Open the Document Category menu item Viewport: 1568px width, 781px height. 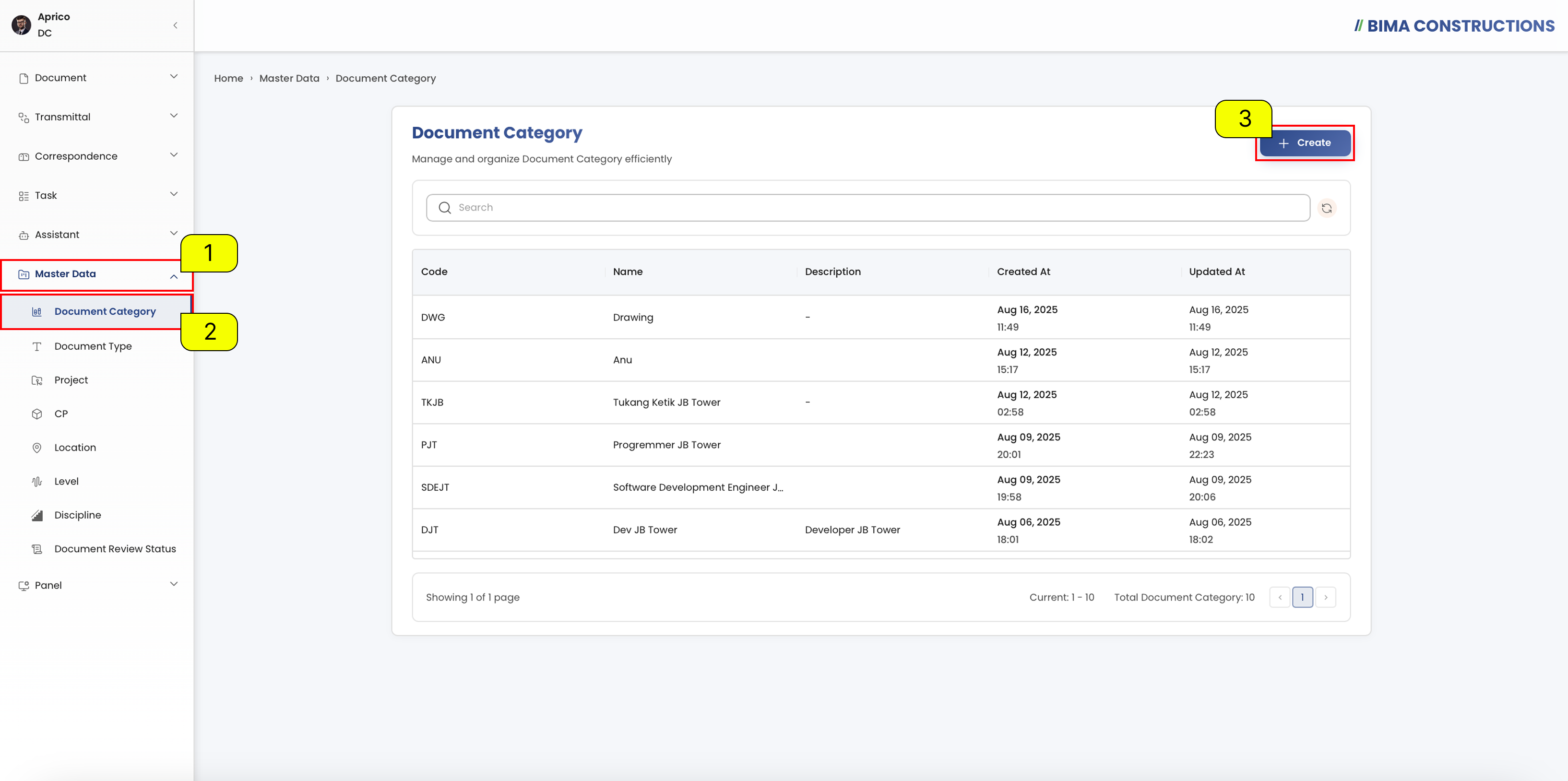pyautogui.click(x=97, y=312)
